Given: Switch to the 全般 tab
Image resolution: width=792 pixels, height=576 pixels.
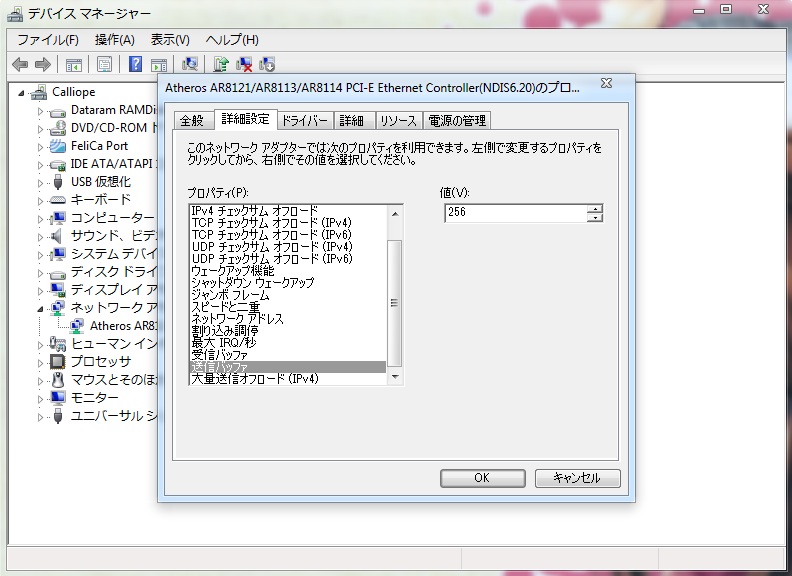Looking at the screenshot, I should 192,121.
